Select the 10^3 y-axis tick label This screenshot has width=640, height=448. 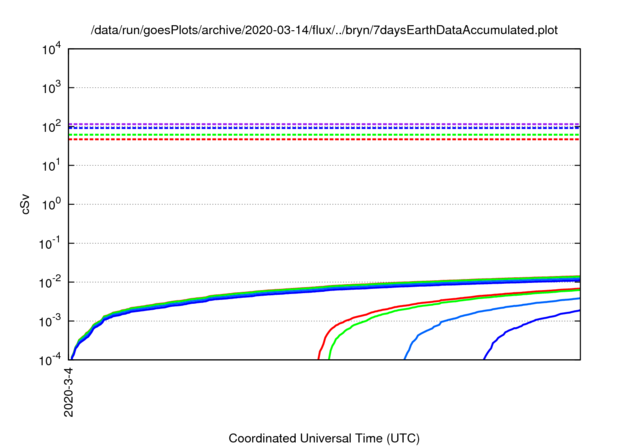tap(53, 88)
